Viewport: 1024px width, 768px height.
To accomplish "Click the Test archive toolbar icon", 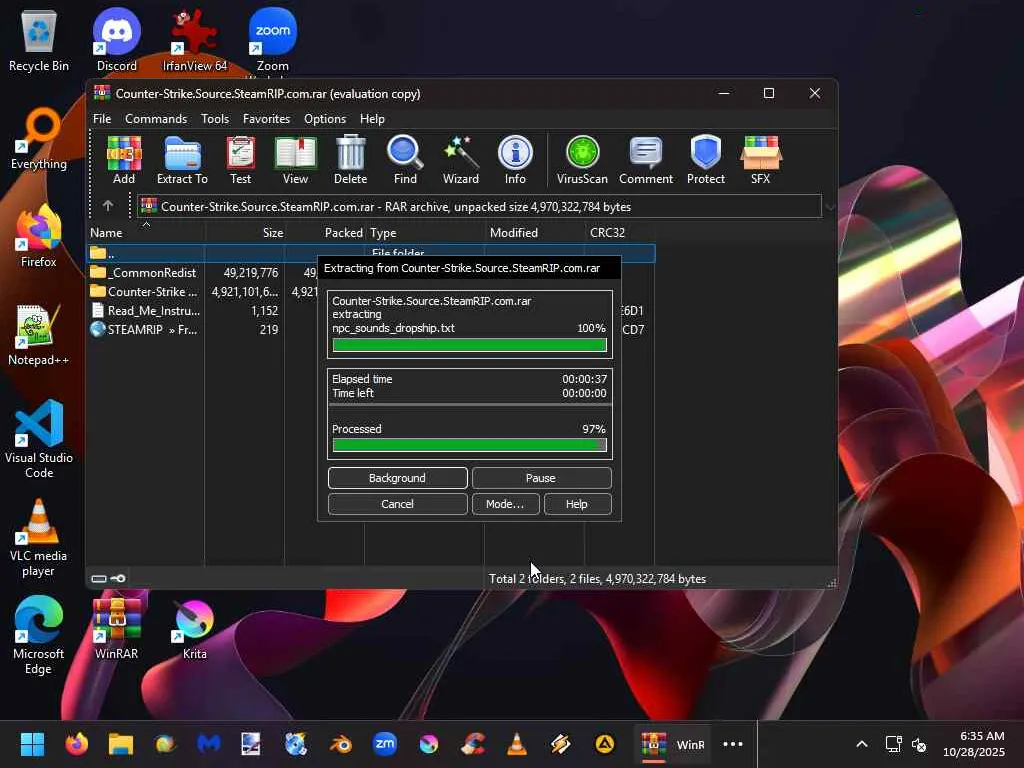I will [240, 160].
